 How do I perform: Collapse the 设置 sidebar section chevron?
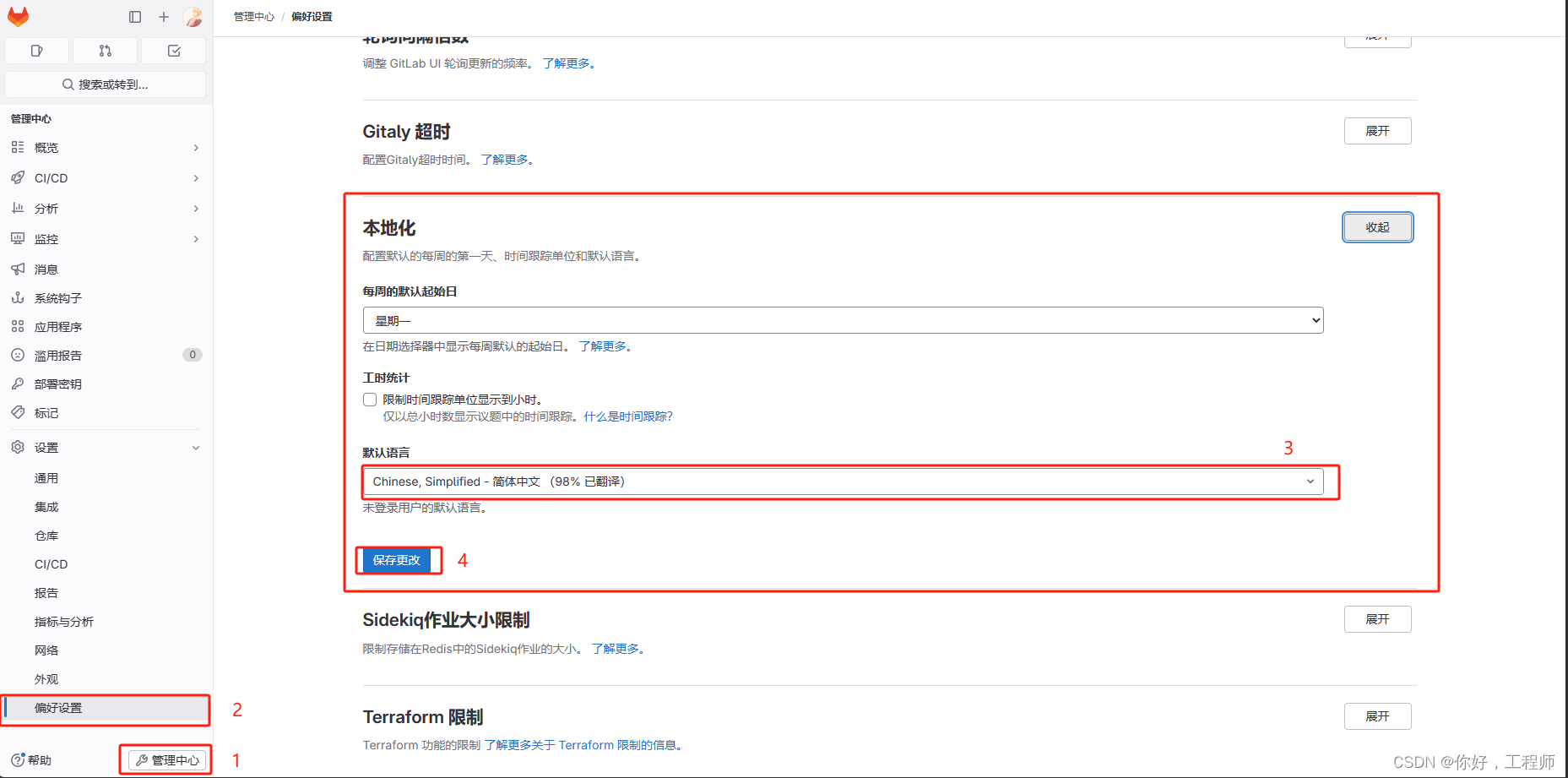[x=196, y=448]
